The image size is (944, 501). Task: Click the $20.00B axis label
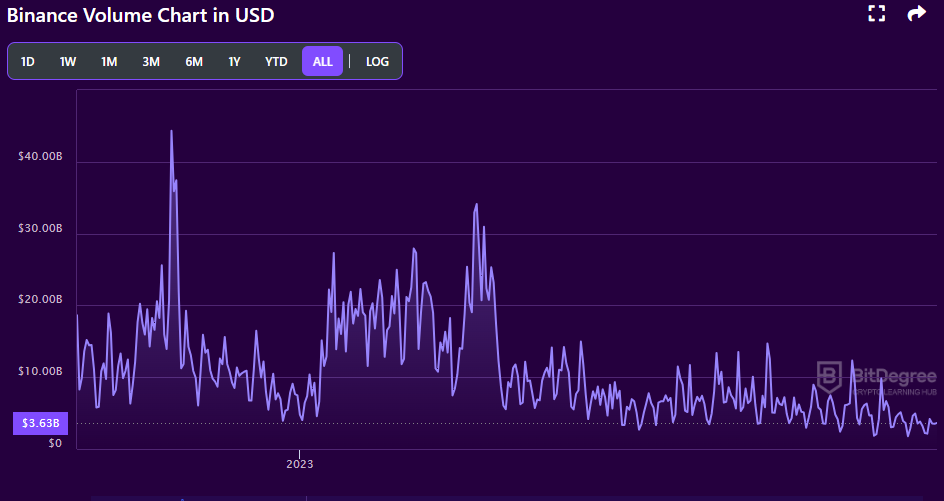40,299
